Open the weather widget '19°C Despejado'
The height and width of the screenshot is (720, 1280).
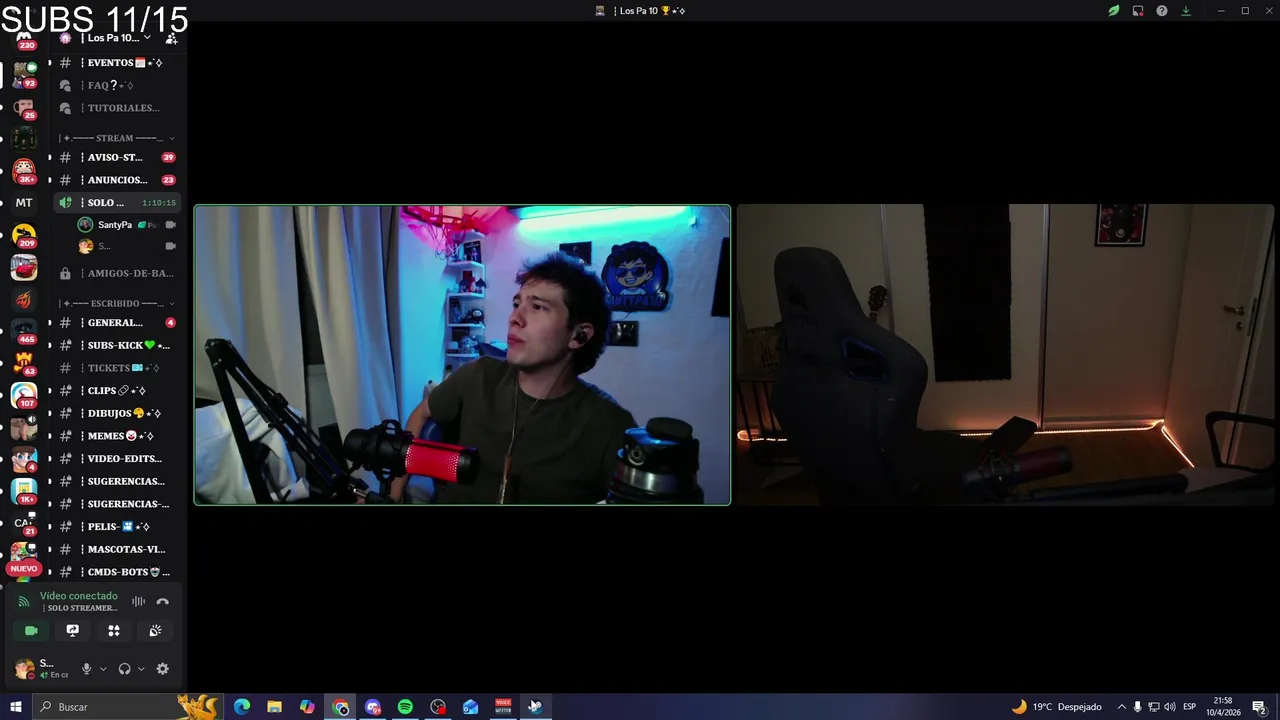1056,707
